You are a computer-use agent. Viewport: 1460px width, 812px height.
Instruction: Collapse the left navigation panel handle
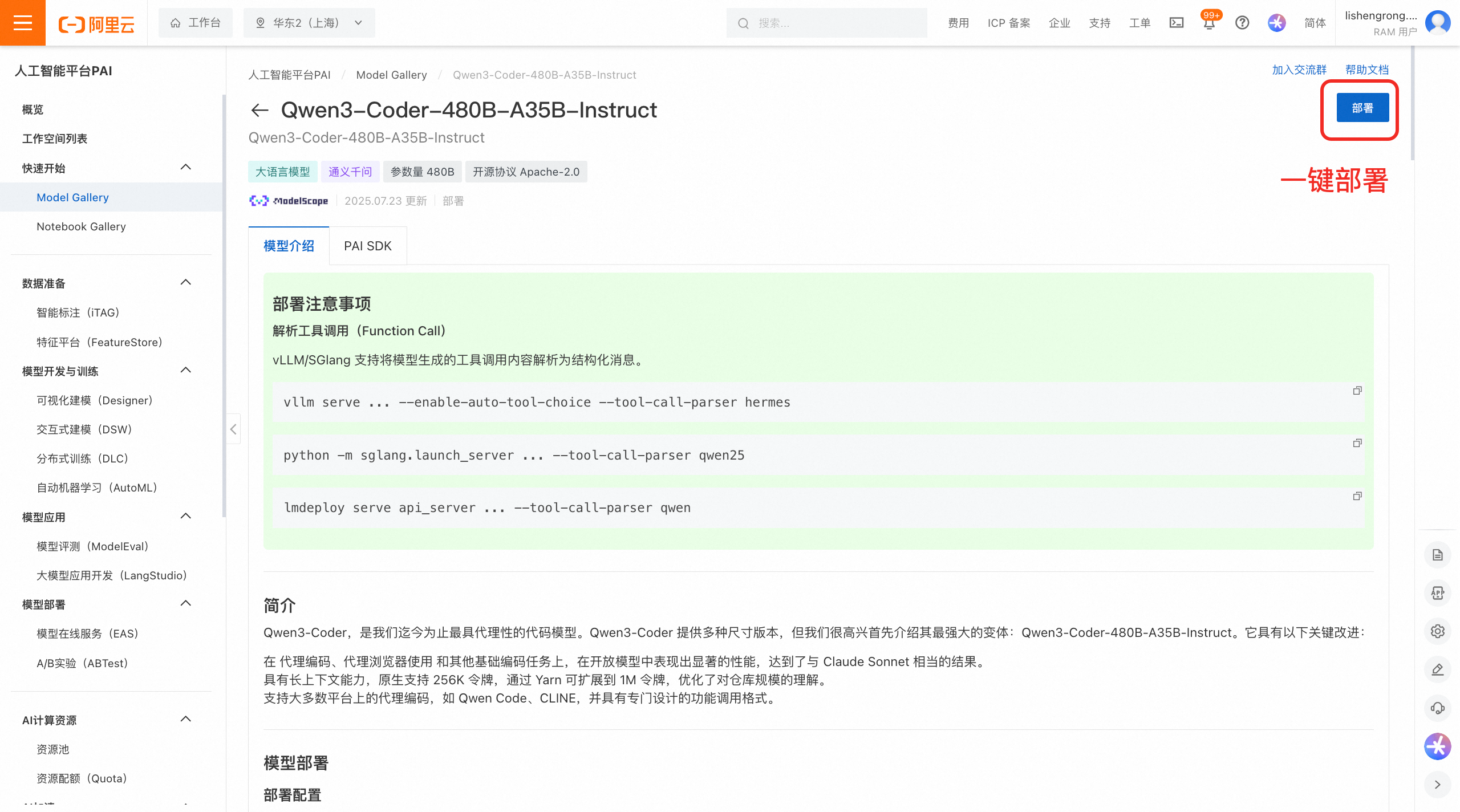point(233,429)
